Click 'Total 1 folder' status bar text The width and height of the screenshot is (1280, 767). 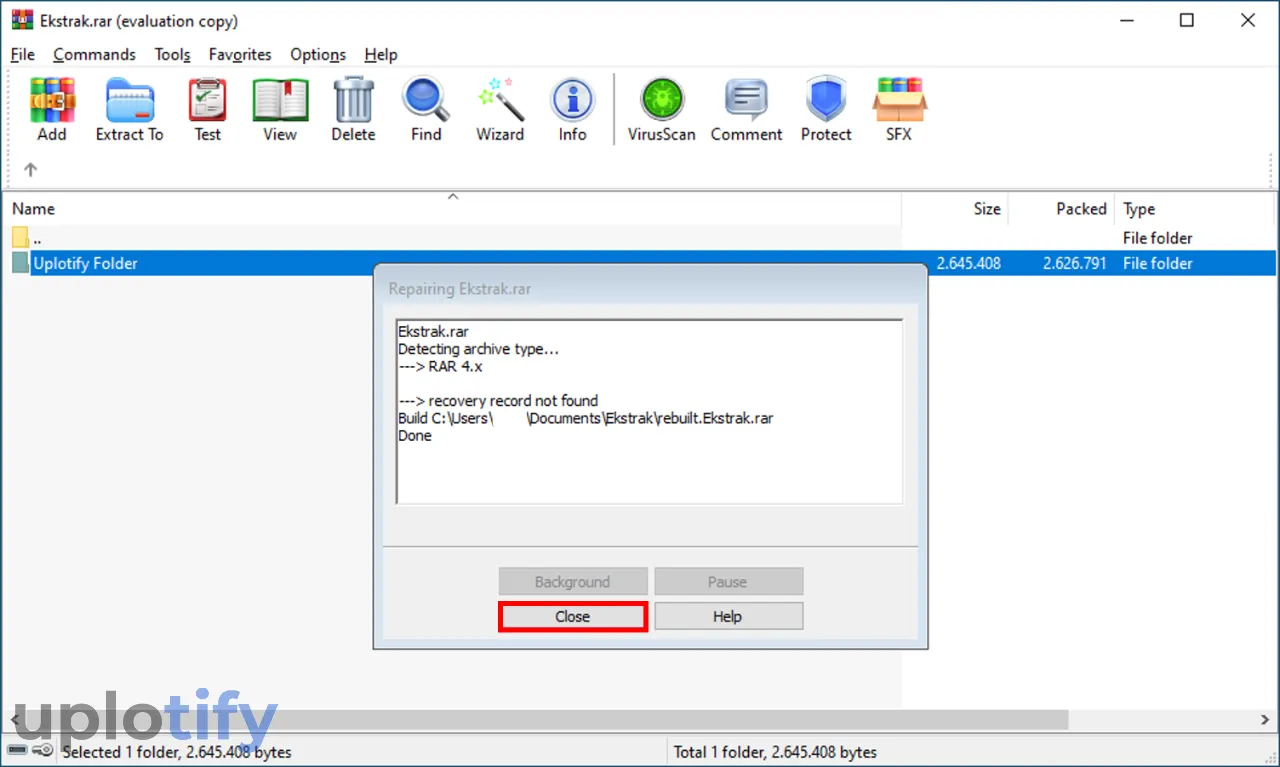[x=775, y=751]
